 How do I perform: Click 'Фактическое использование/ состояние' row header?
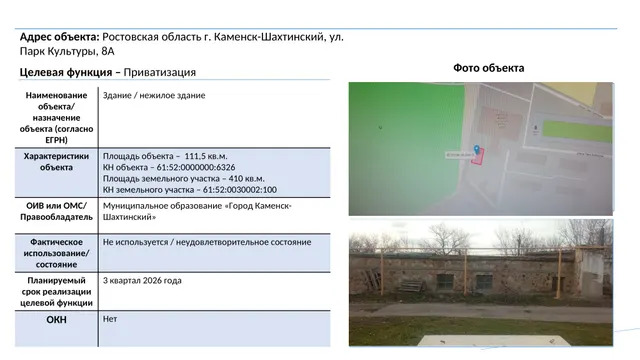(56, 253)
